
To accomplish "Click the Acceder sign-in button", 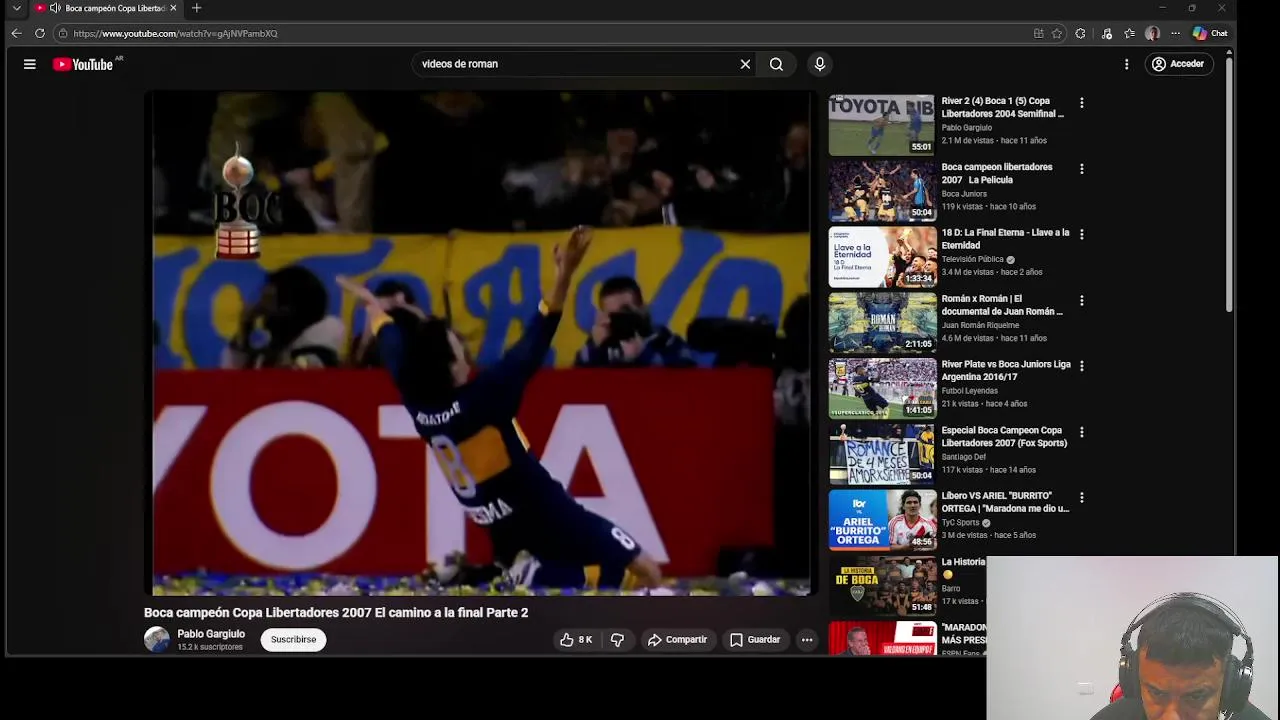I will pyautogui.click(x=1178, y=64).
